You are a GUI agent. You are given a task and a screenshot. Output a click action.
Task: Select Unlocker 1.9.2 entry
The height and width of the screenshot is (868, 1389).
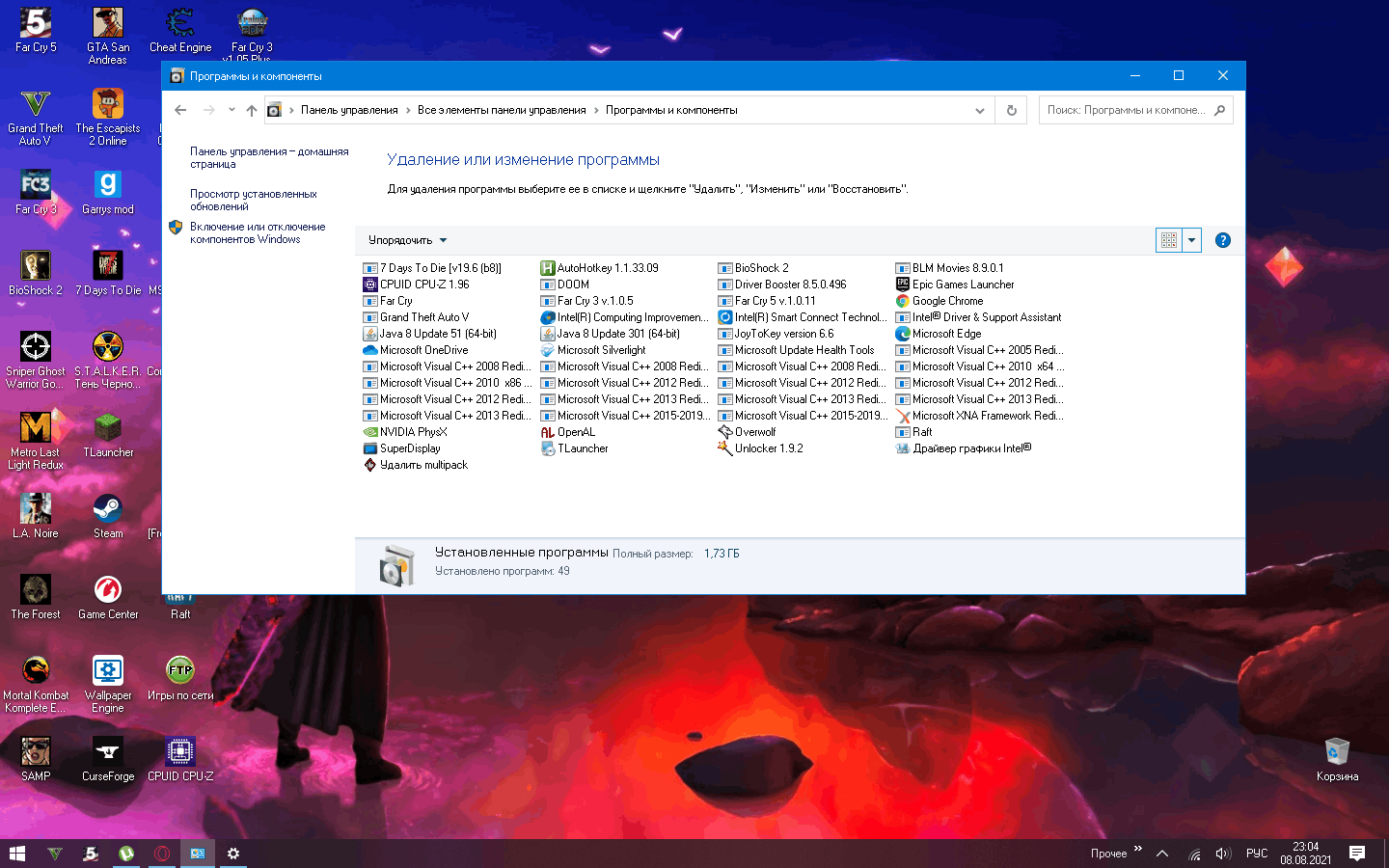(760, 448)
